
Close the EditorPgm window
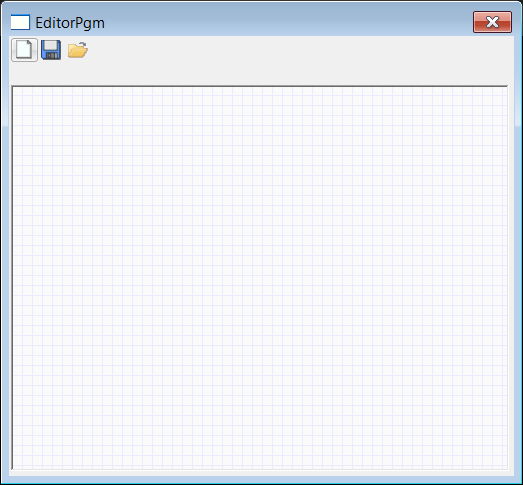492,22
